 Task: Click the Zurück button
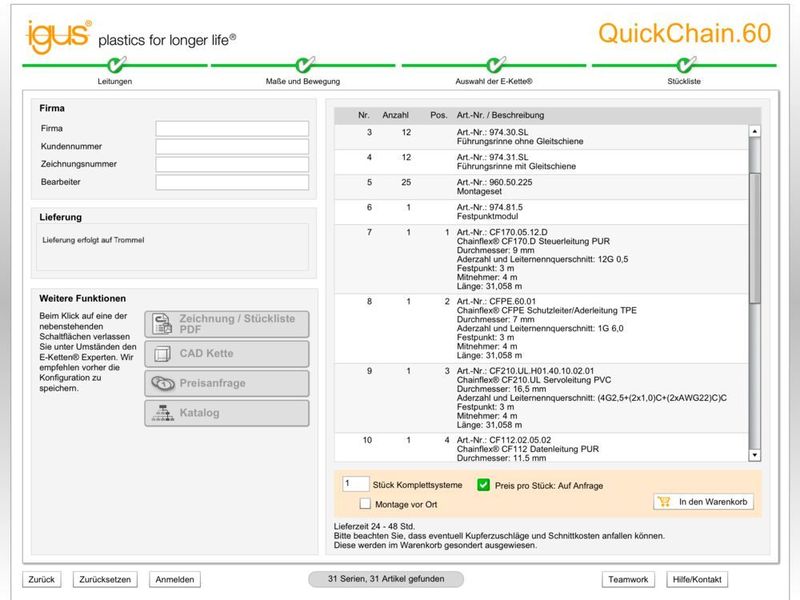click(41, 579)
